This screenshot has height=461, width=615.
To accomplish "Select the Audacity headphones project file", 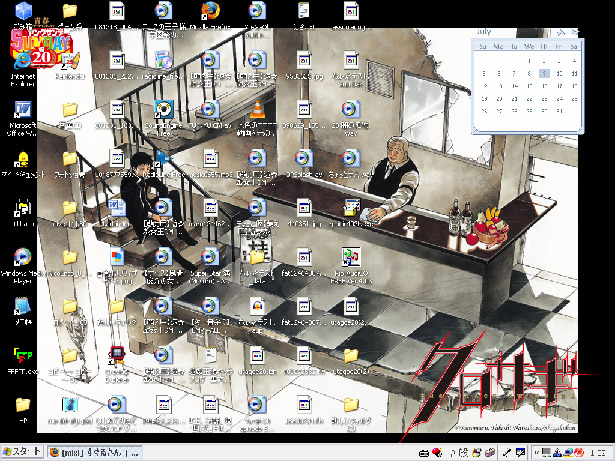I will (257, 306).
